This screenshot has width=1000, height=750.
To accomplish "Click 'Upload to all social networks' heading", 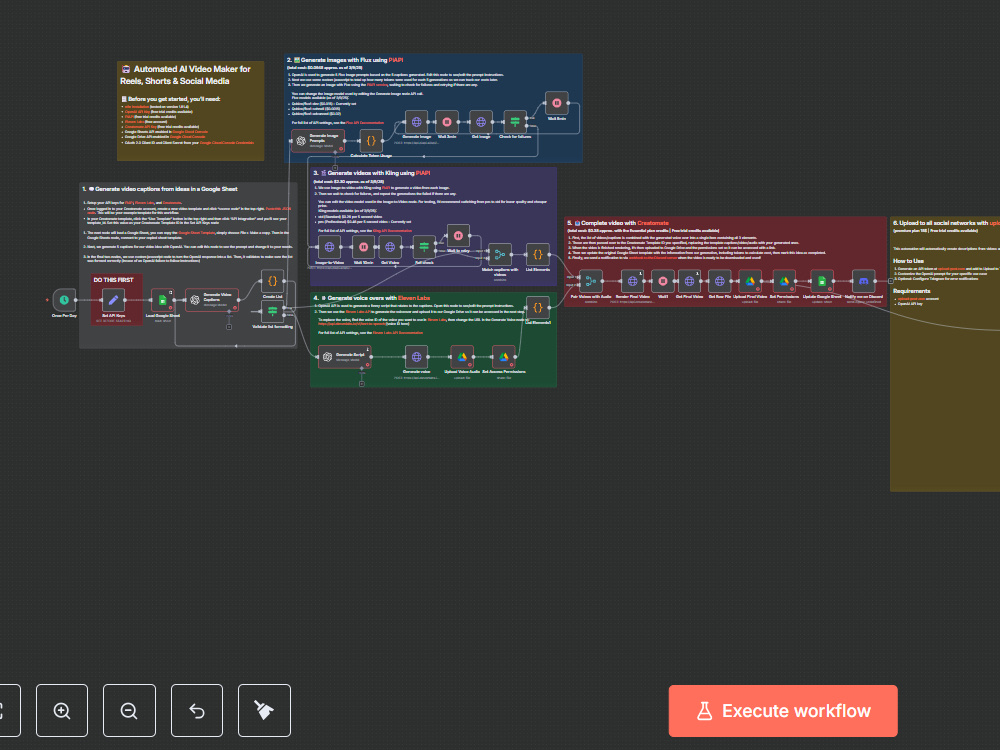I will (946, 223).
